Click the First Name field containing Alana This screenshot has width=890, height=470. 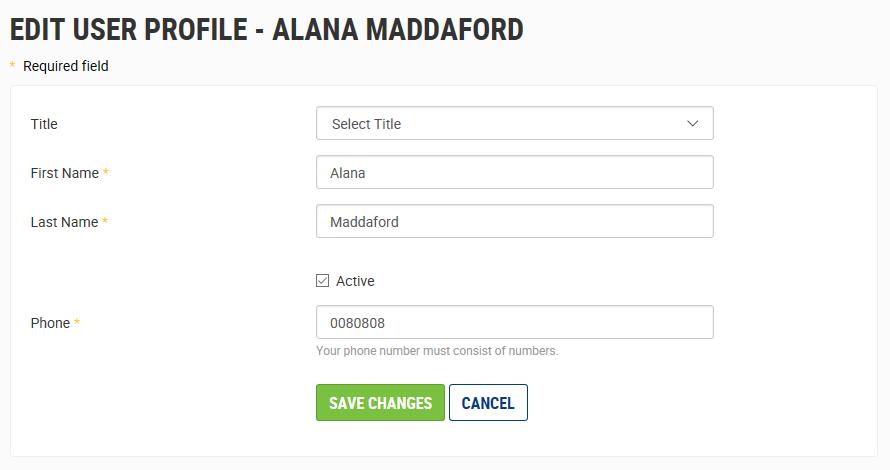click(x=514, y=173)
